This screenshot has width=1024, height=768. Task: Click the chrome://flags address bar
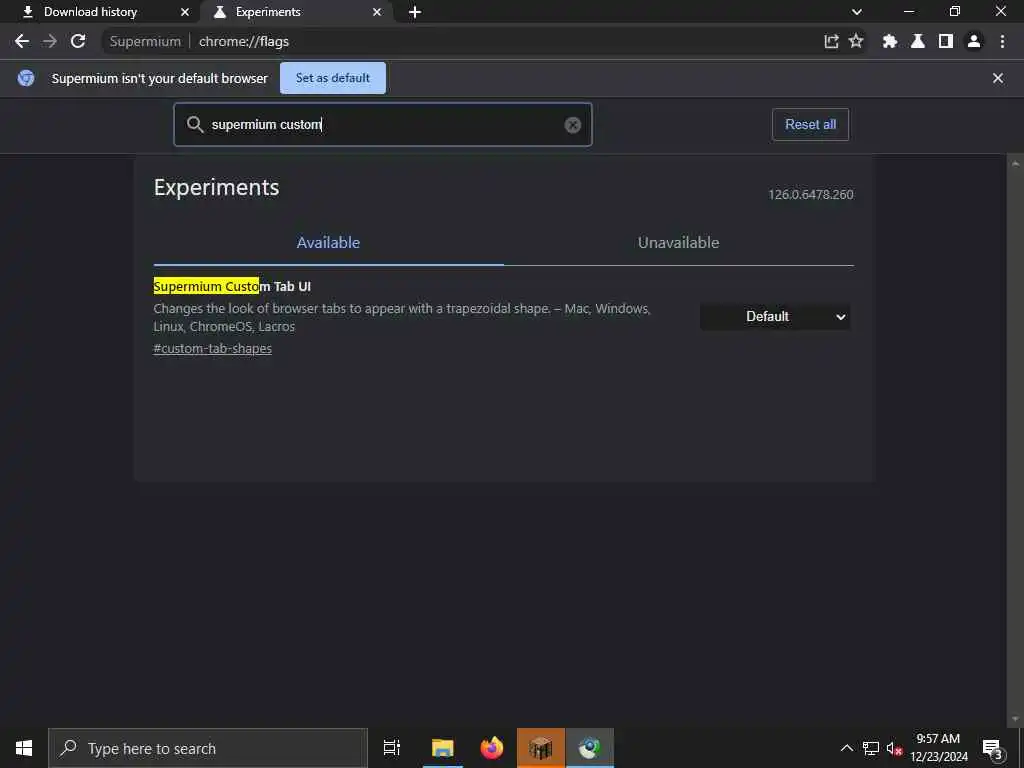457,41
